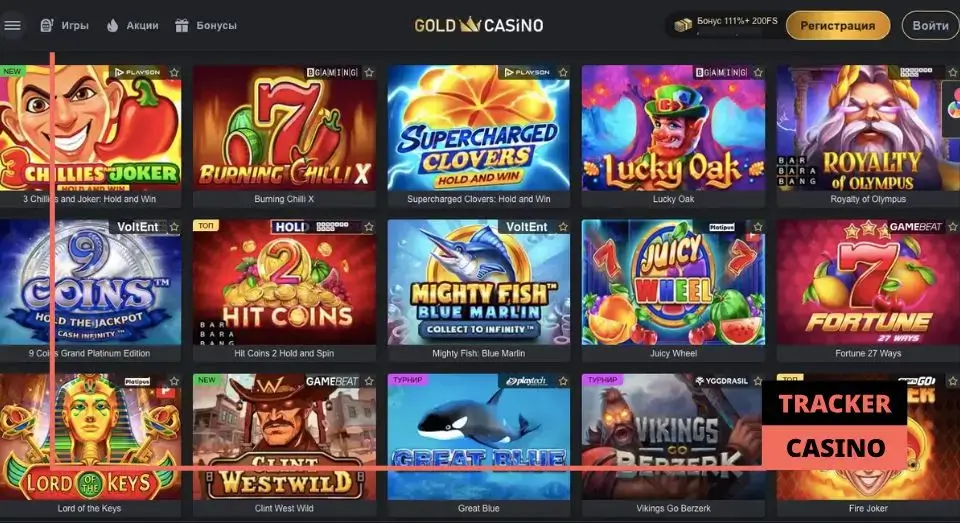This screenshot has height=523, width=960.
Task: Click the star icon on Clint West Wild
Action: click(x=369, y=382)
